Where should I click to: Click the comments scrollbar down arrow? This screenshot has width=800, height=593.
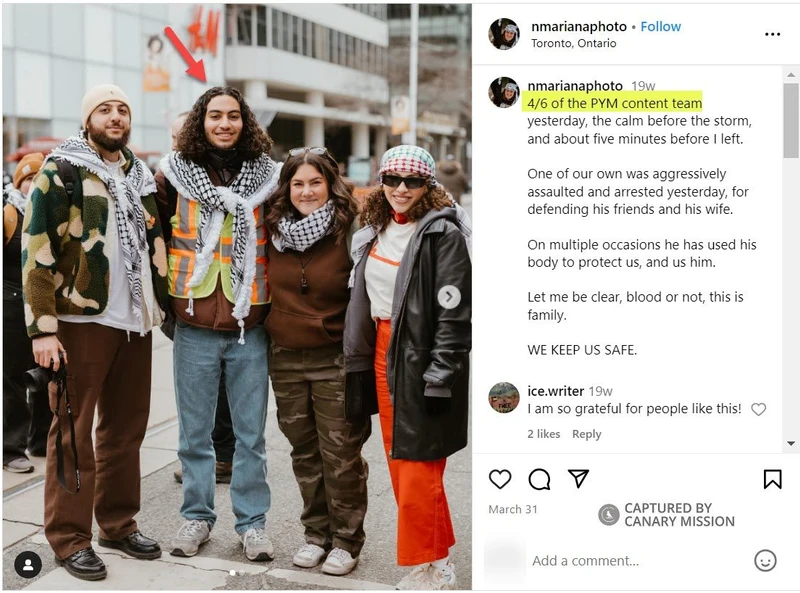tap(790, 443)
